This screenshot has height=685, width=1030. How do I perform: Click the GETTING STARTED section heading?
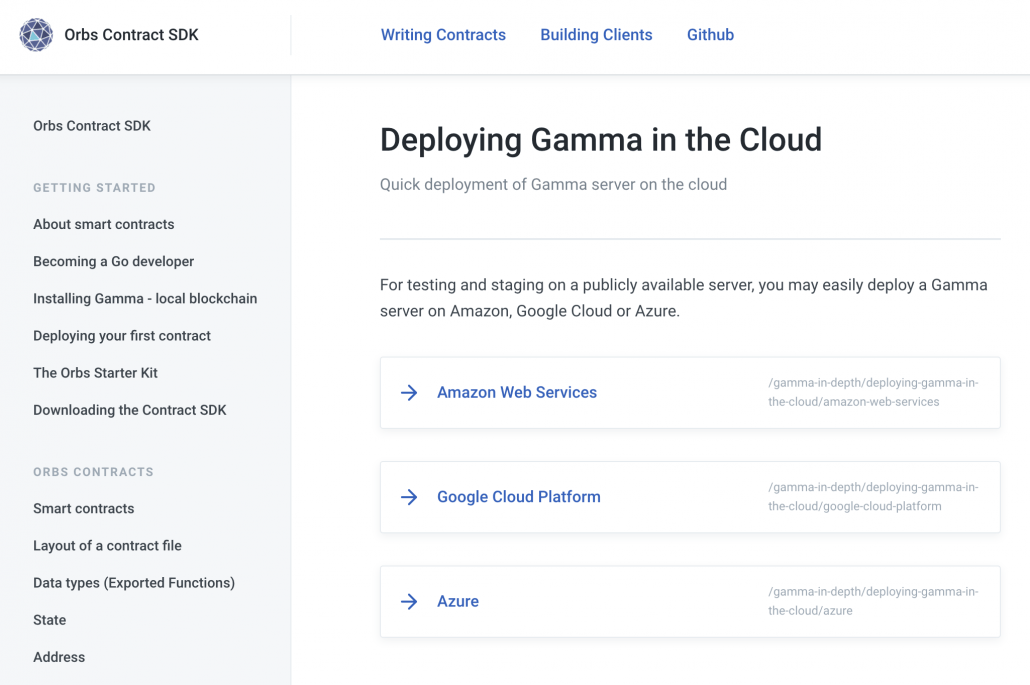[x=95, y=188]
